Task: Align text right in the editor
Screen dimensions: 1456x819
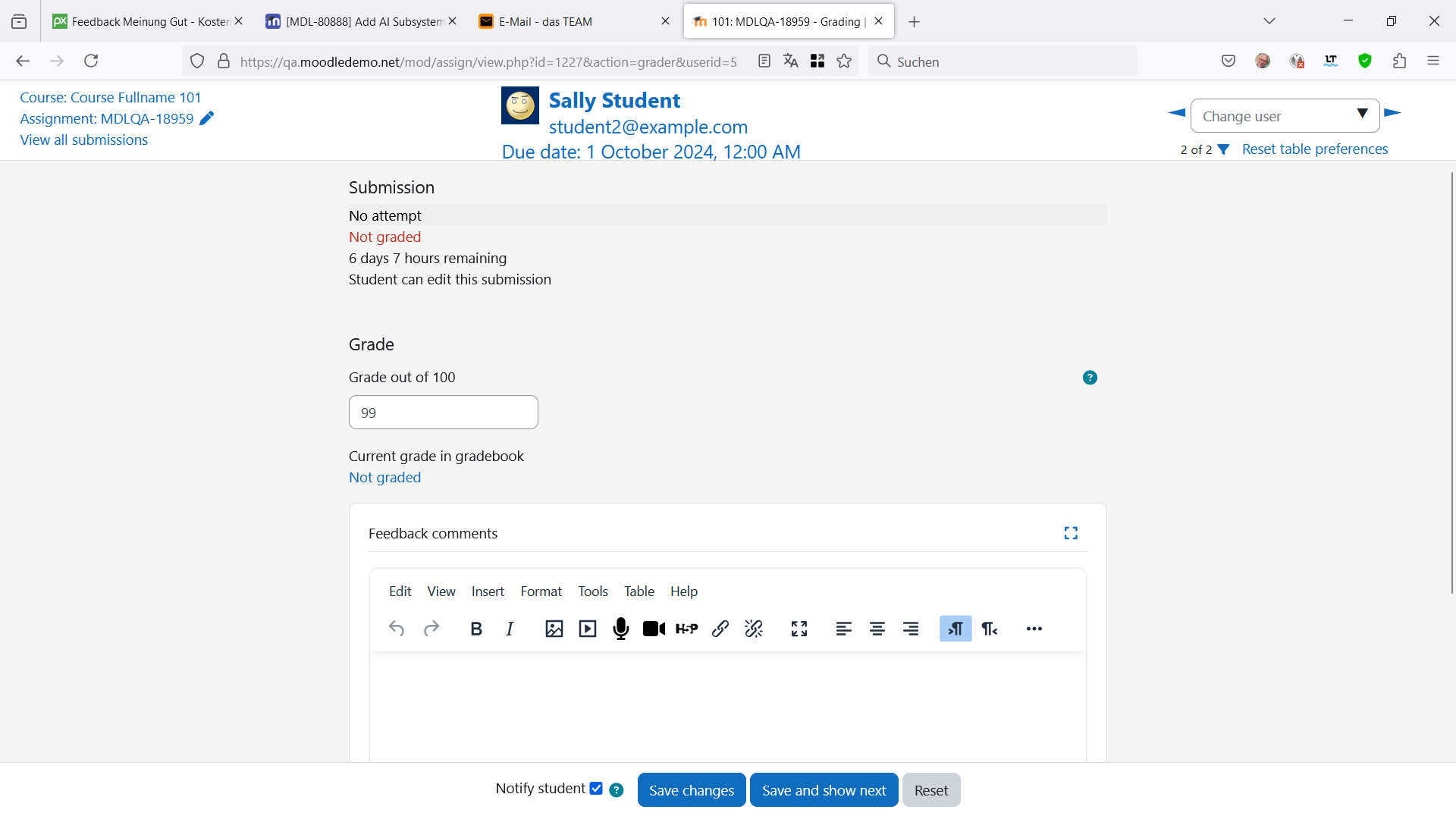Action: coord(911,629)
